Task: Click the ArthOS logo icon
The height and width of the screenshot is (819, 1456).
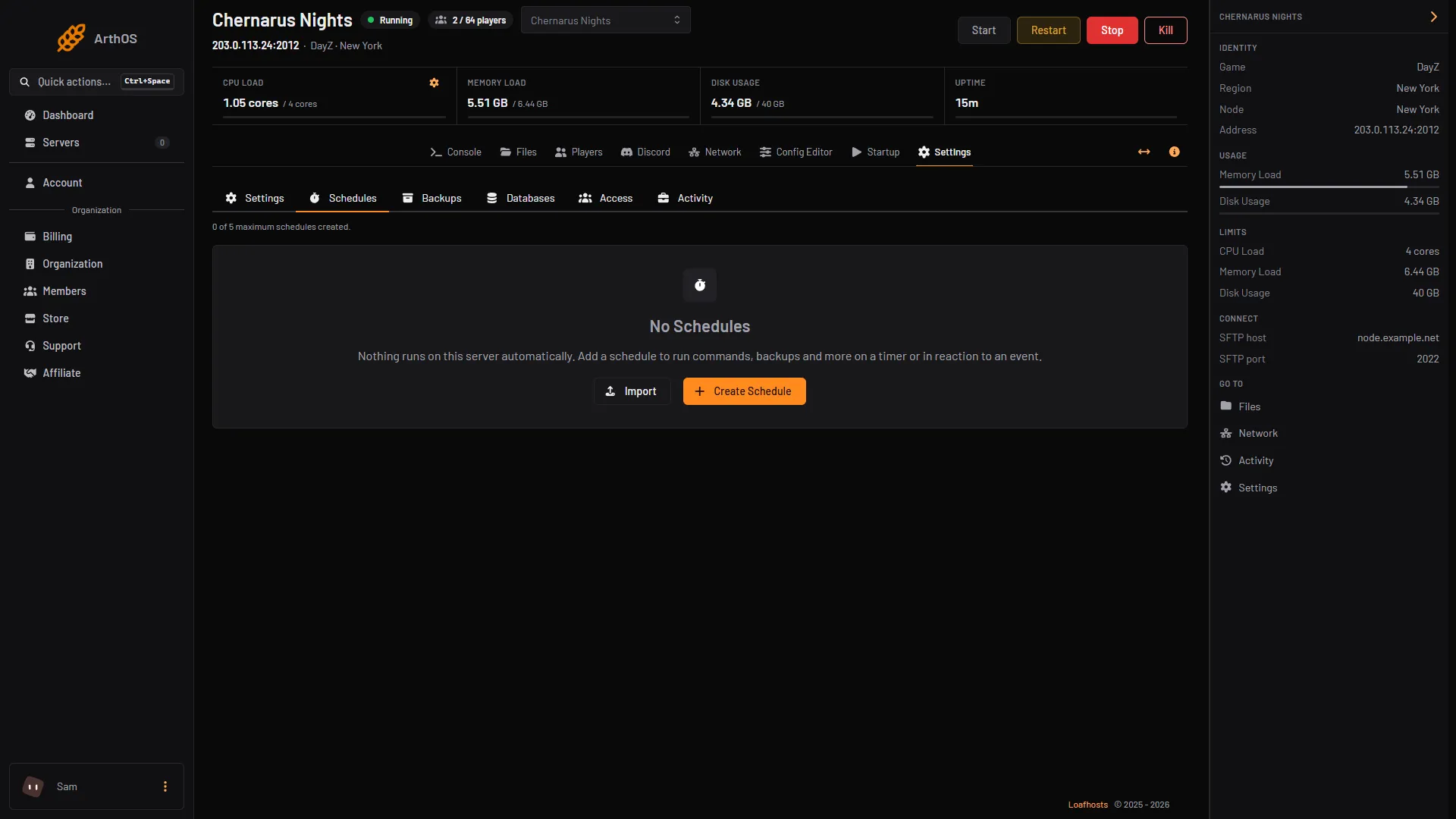Action: (71, 38)
